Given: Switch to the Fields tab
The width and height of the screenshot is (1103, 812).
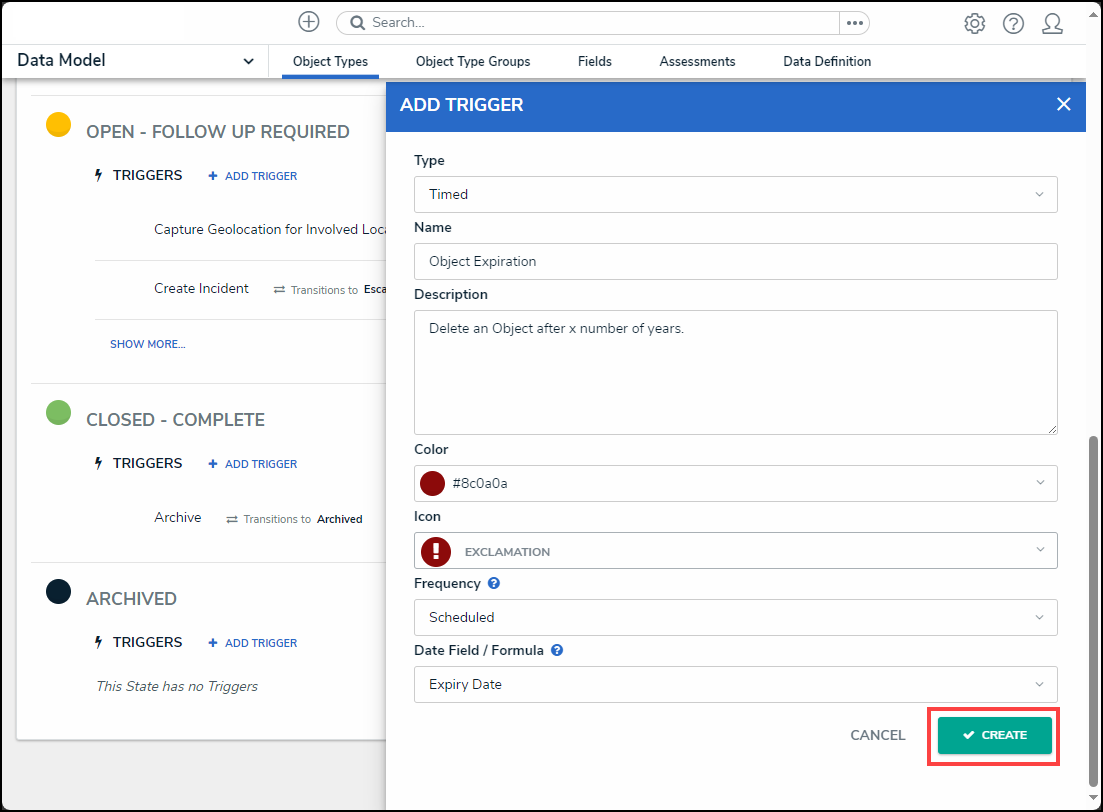Looking at the screenshot, I should [595, 62].
